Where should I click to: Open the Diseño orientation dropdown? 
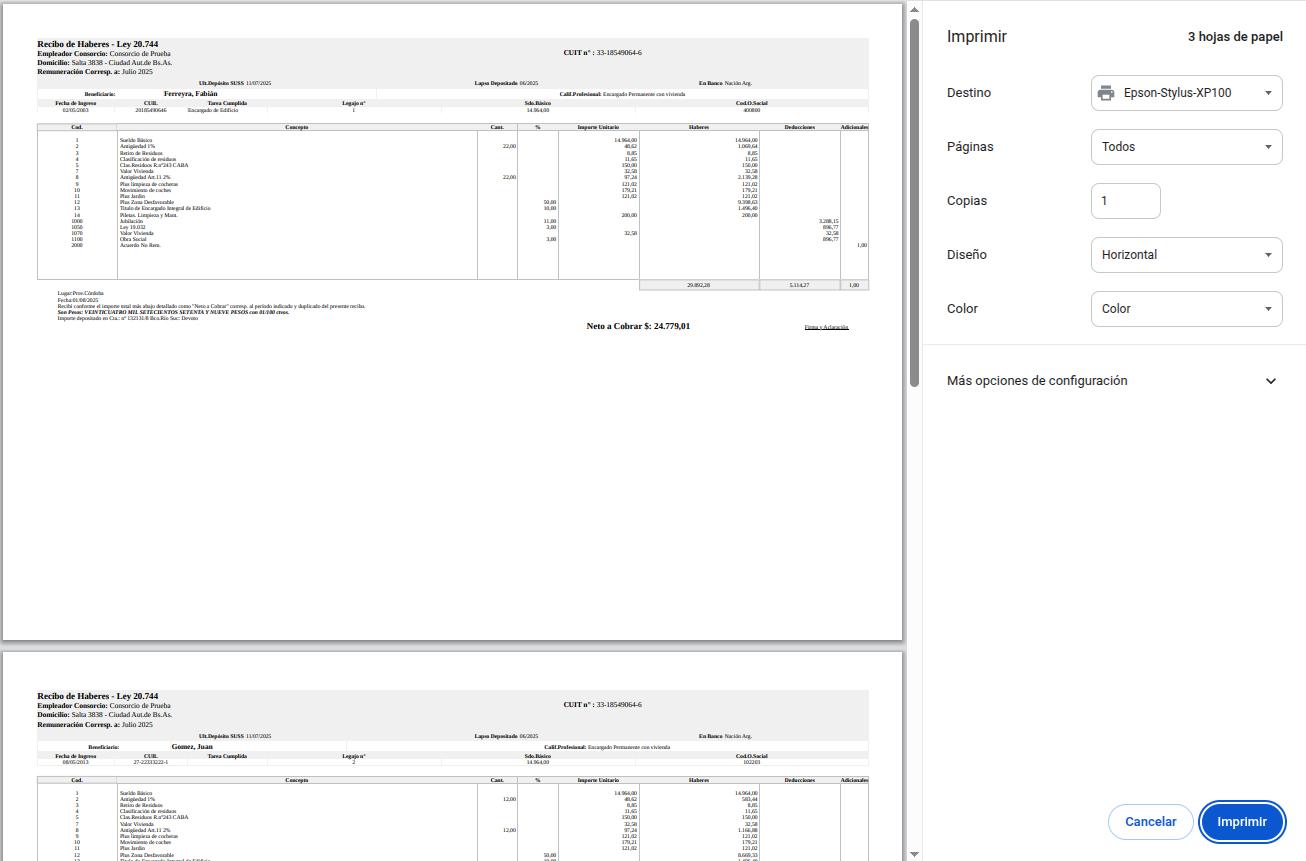point(1186,255)
